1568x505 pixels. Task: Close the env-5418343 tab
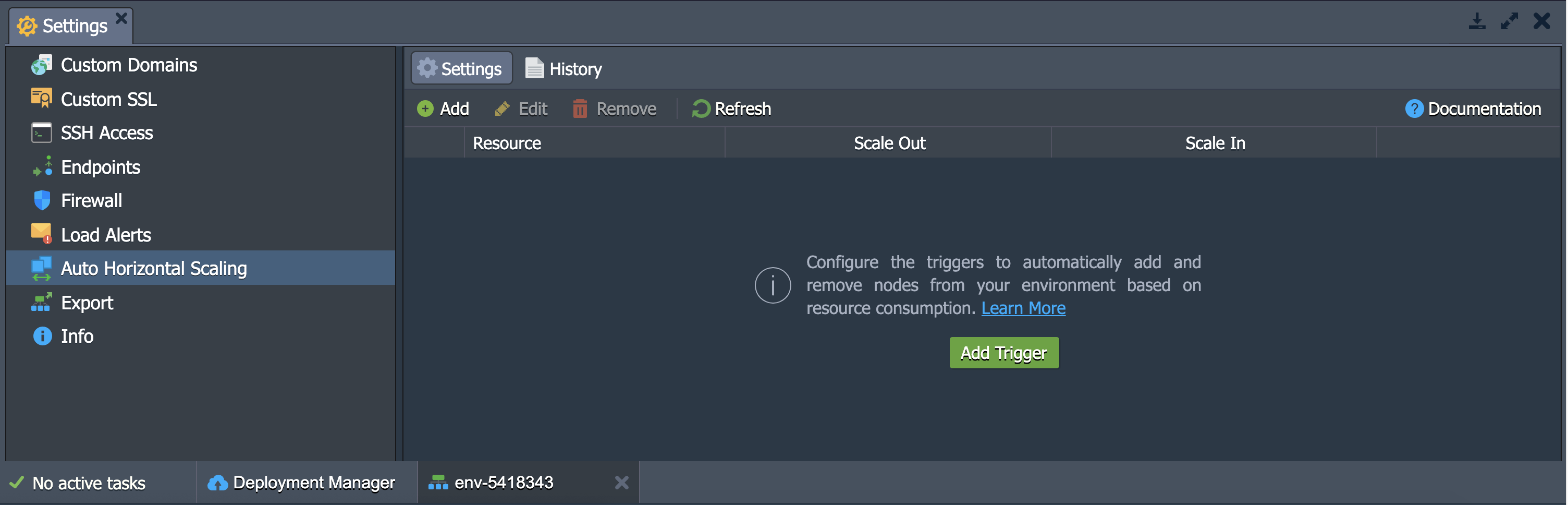[621, 483]
